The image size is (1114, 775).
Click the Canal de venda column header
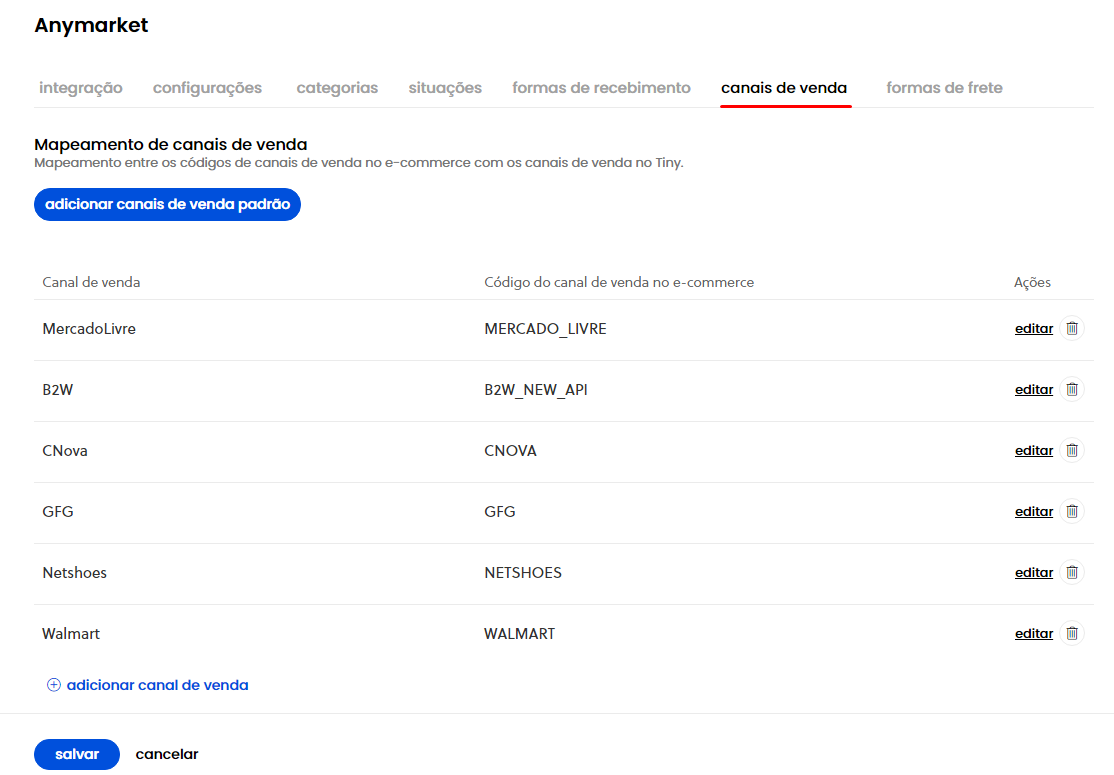click(91, 283)
